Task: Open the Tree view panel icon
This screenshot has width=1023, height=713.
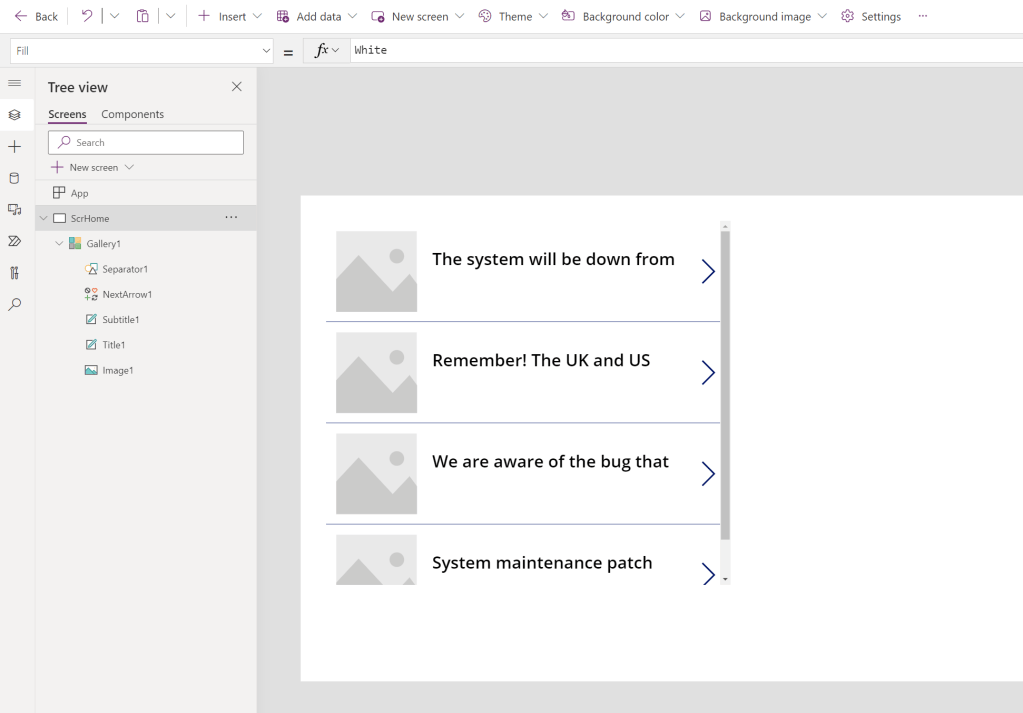Action: (15, 114)
